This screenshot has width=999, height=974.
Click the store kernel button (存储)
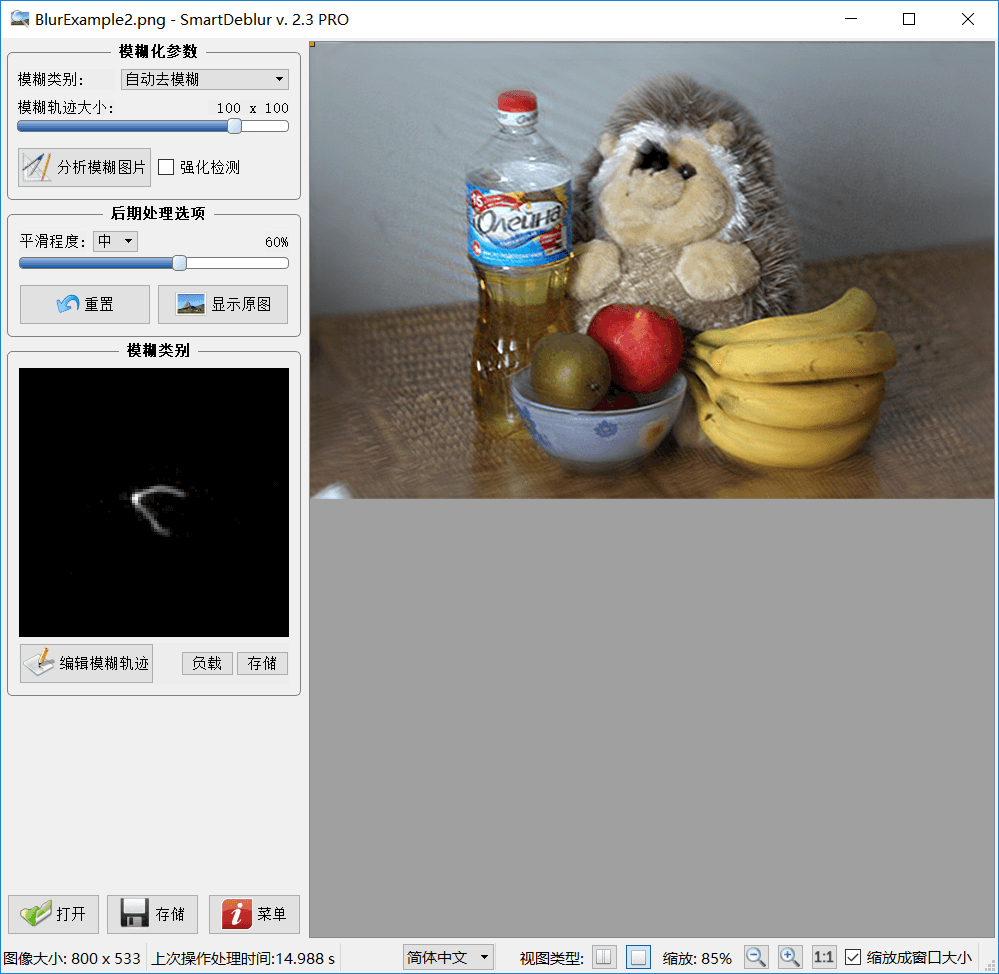[x=262, y=663]
